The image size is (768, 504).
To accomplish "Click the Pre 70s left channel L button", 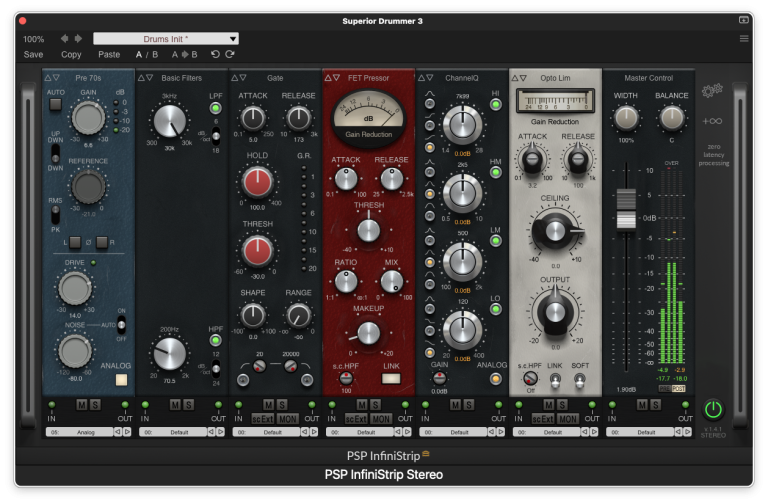I will tap(75, 242).
